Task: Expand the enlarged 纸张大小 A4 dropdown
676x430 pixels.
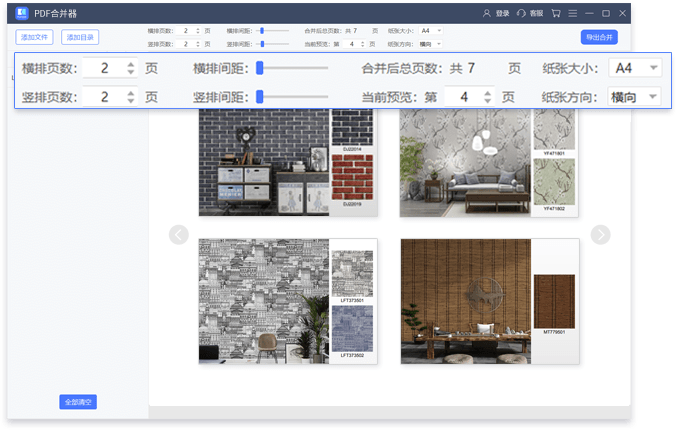Action: (x=654, y=68)
